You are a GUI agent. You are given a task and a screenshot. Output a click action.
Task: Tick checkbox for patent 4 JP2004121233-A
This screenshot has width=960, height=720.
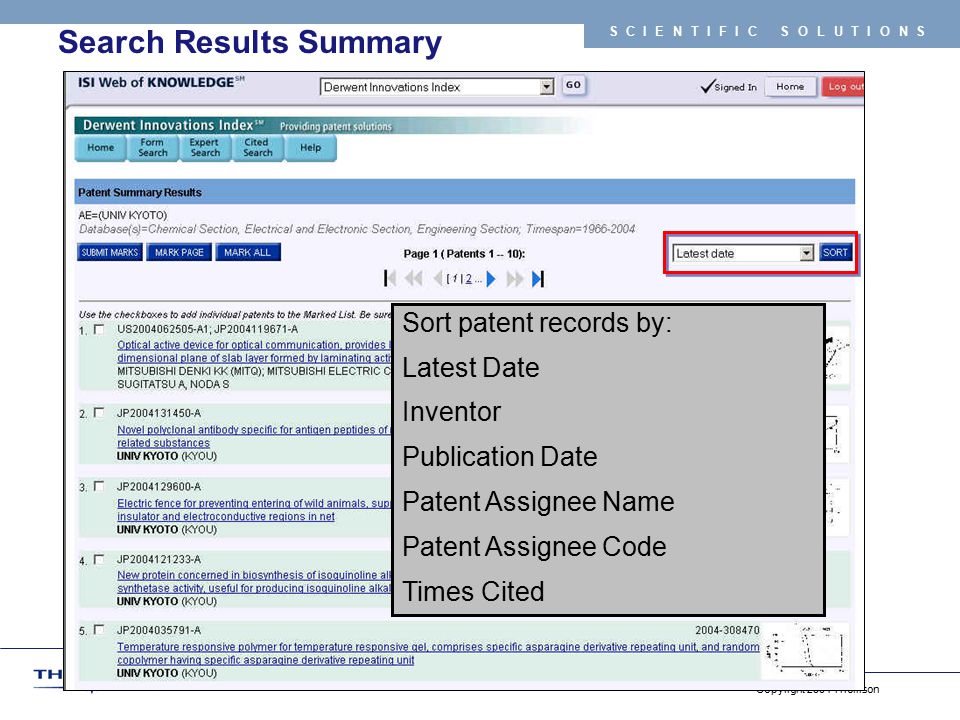[99, 559]
